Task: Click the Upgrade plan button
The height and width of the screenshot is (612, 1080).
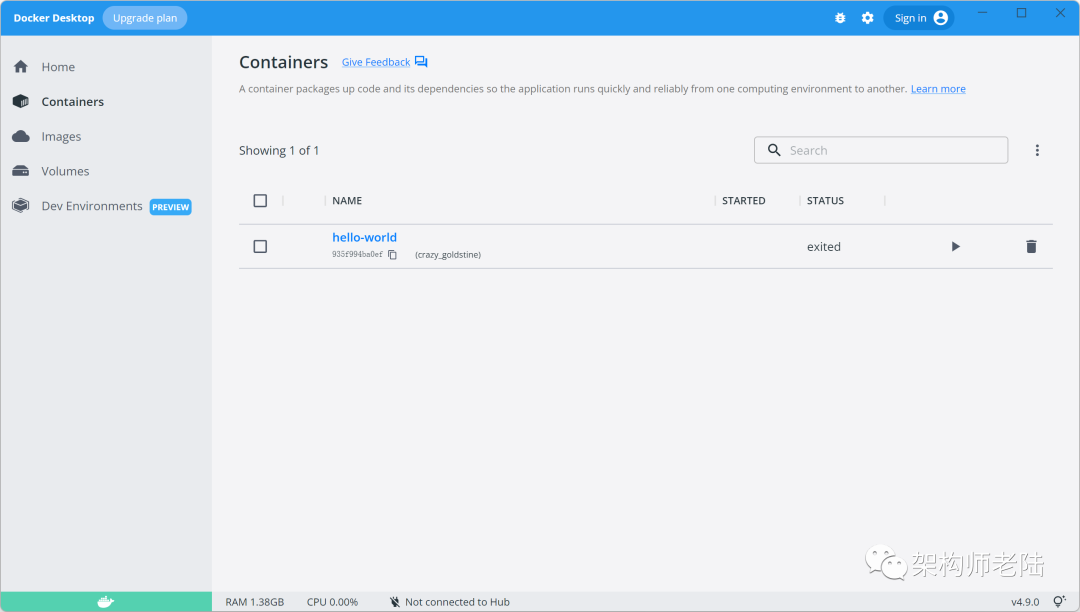Action: 145,18
